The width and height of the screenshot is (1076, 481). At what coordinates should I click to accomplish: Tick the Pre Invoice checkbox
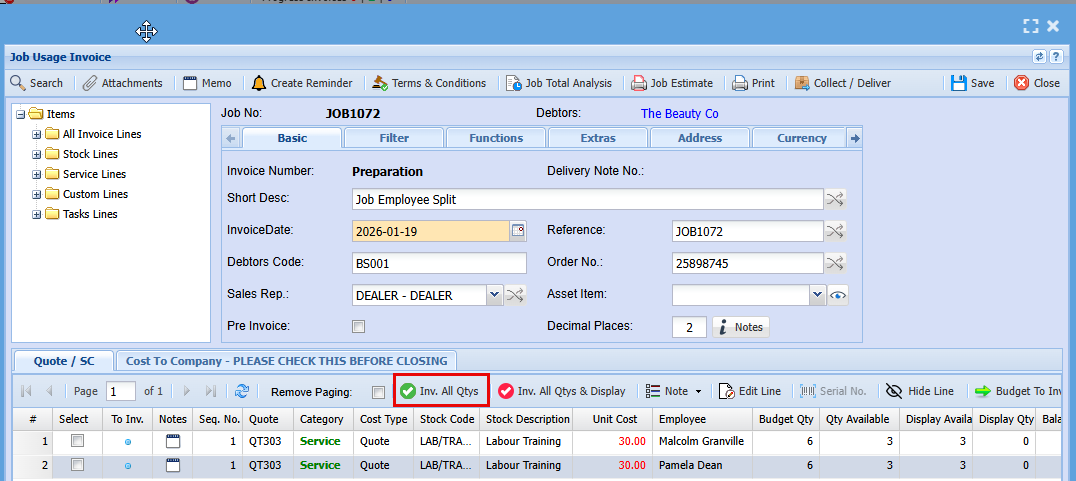coord(359,326)
